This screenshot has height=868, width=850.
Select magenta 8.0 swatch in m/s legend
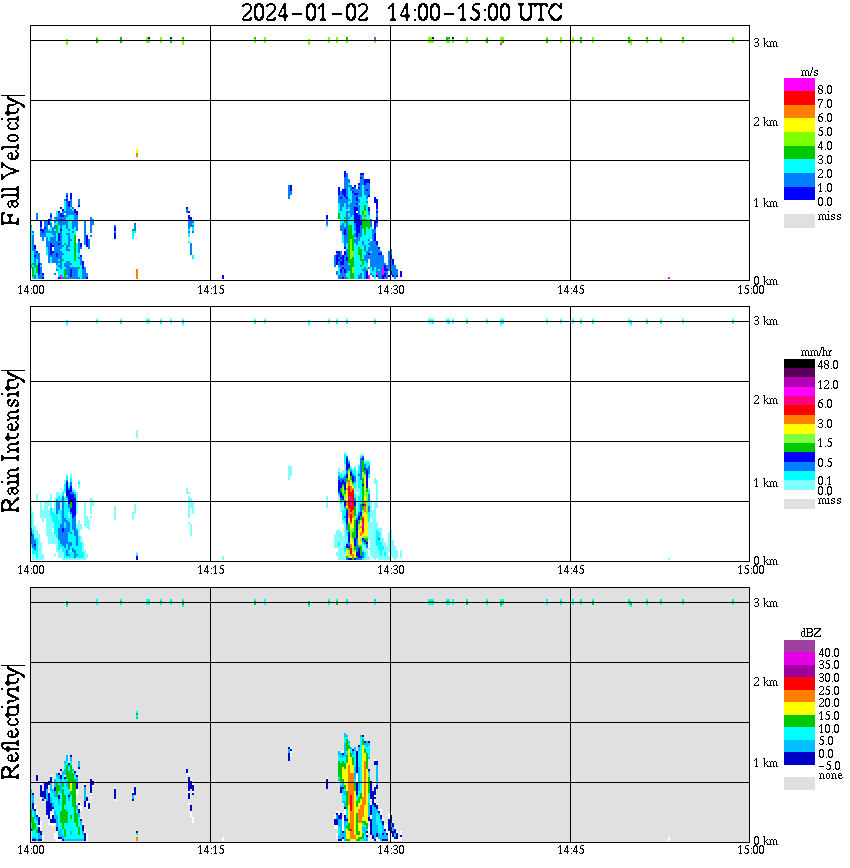pyautogui.click(x=799, y=85)
